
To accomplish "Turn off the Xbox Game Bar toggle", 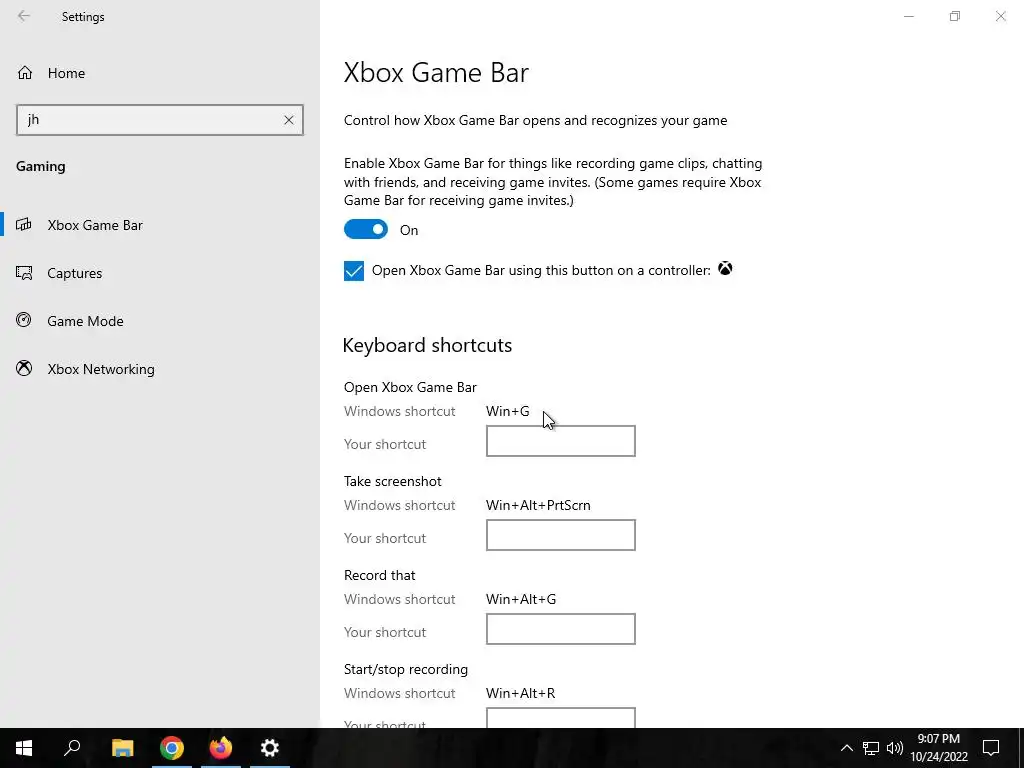I will (366, 229).
